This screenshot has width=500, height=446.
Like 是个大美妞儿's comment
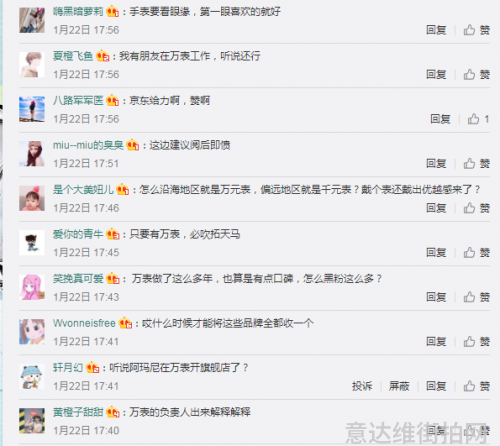476,208
